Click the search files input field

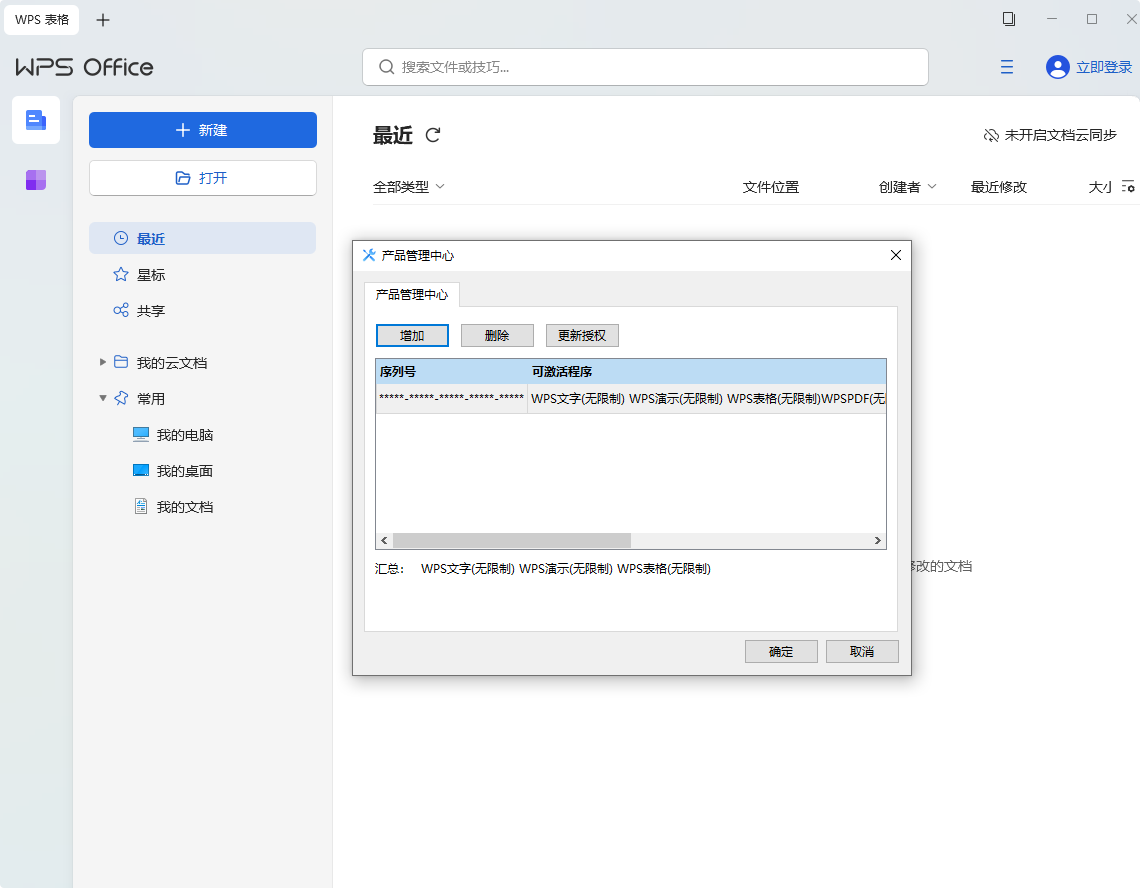[646, 67]
